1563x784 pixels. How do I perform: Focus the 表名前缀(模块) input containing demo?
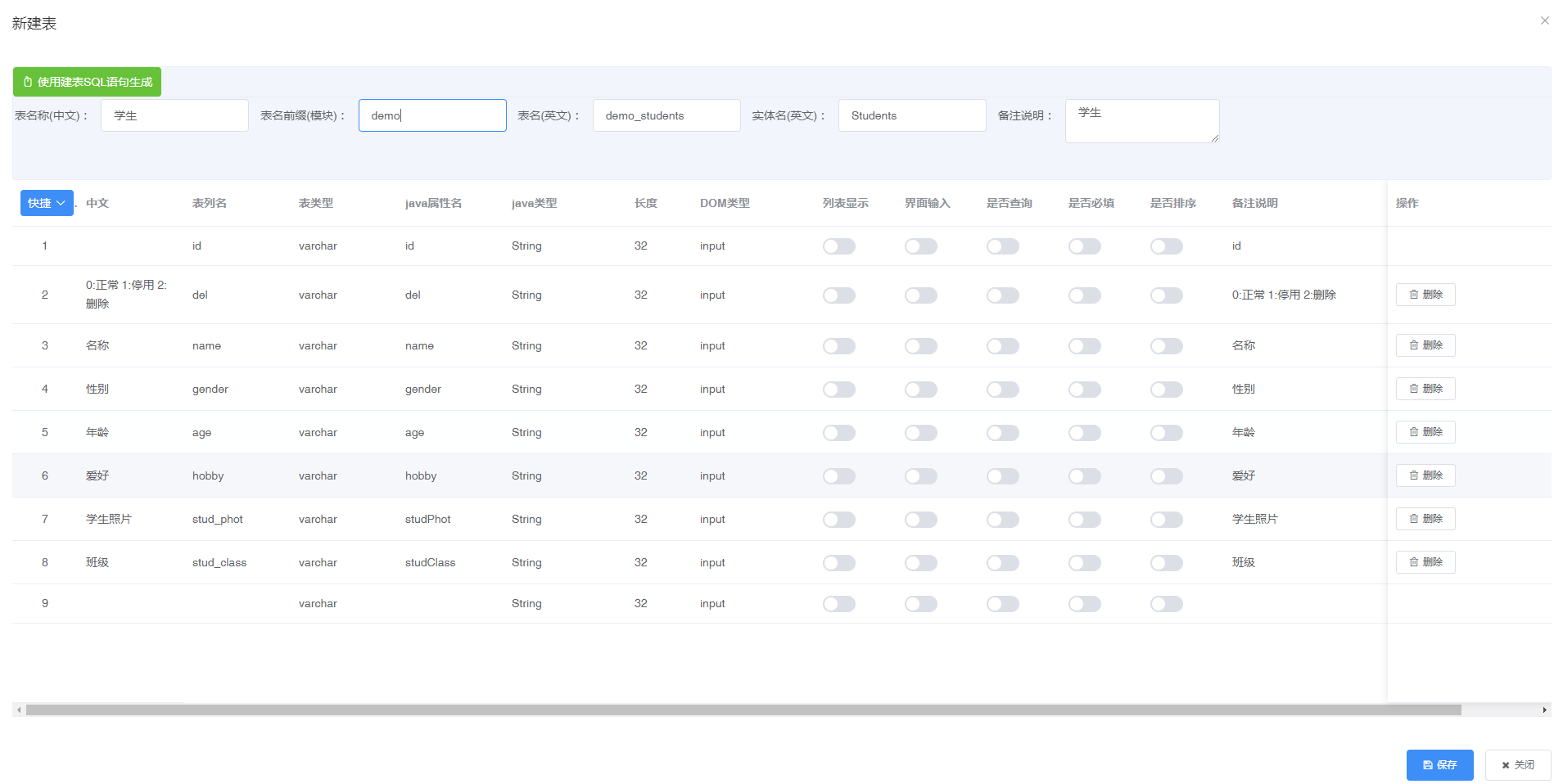coord(432,115)
